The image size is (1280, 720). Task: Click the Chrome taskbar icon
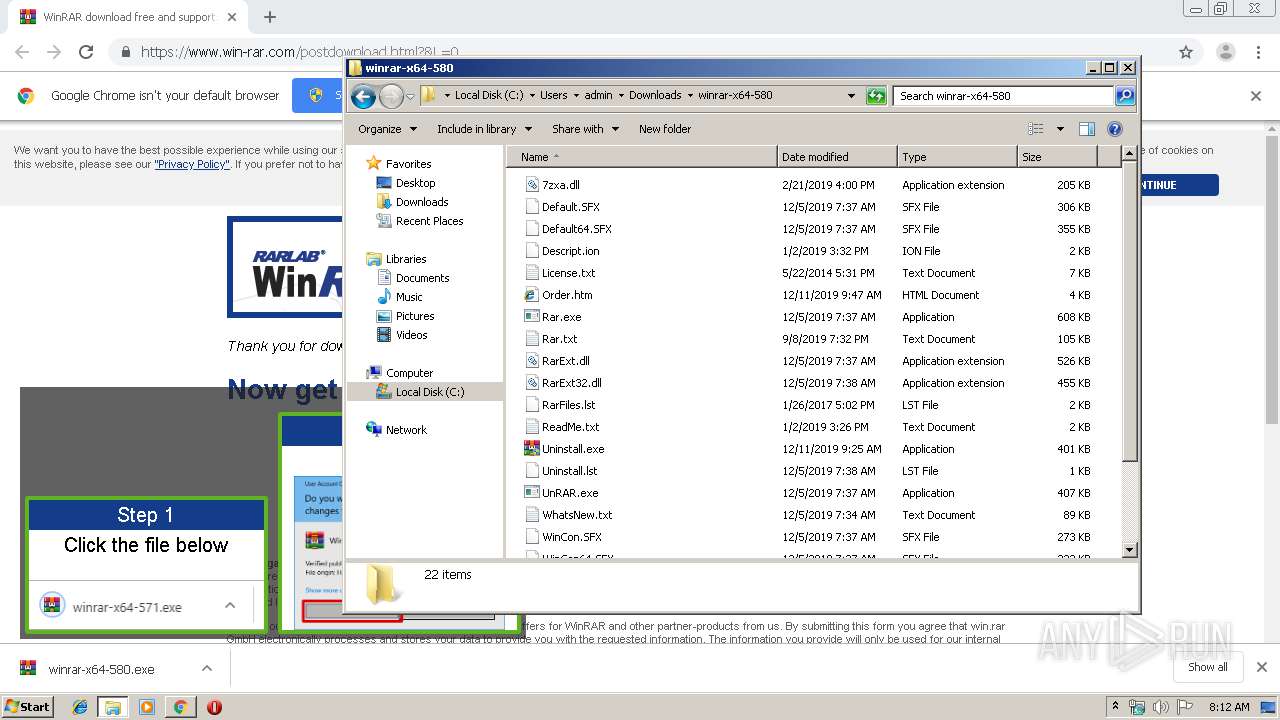(x=180, y=707)
